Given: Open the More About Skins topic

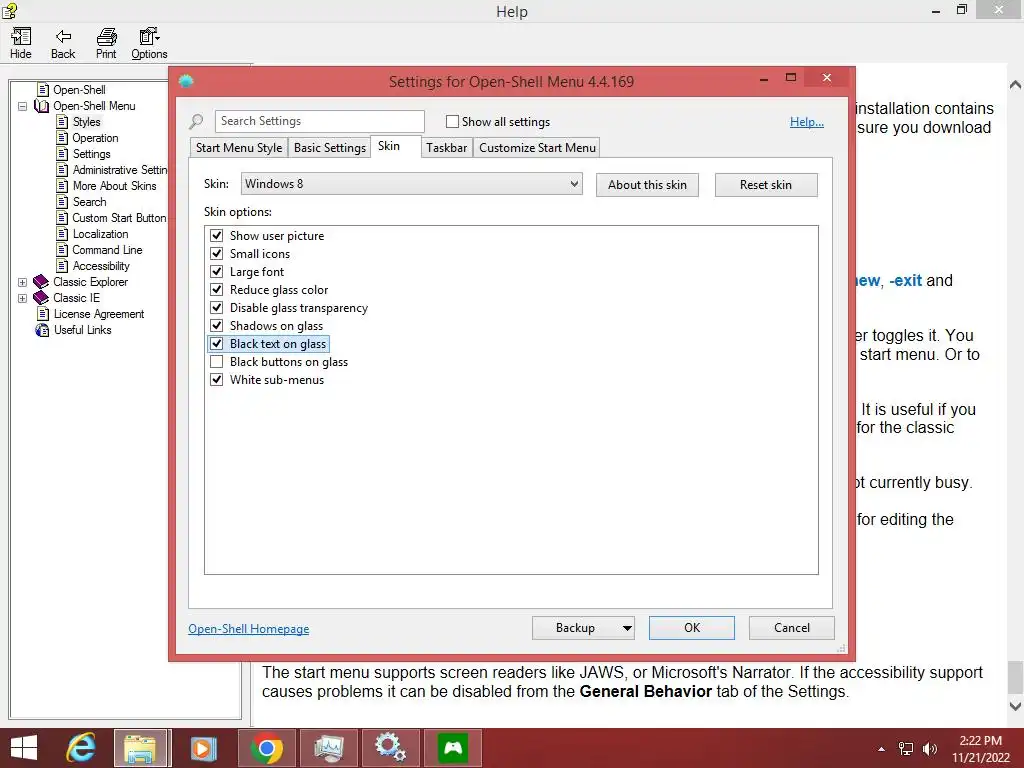Looking at the screenshot, I should [114, 185].
